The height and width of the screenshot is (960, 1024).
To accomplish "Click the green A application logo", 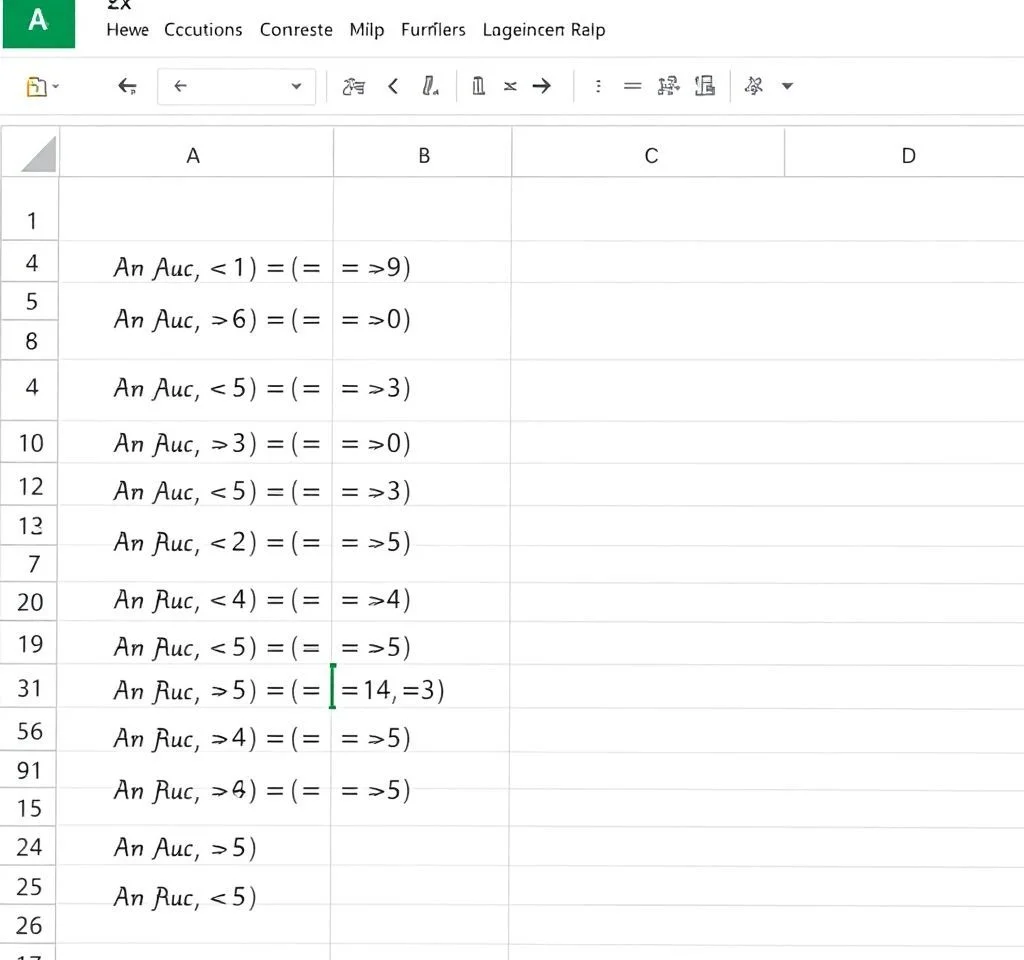I will pos(38,23).
